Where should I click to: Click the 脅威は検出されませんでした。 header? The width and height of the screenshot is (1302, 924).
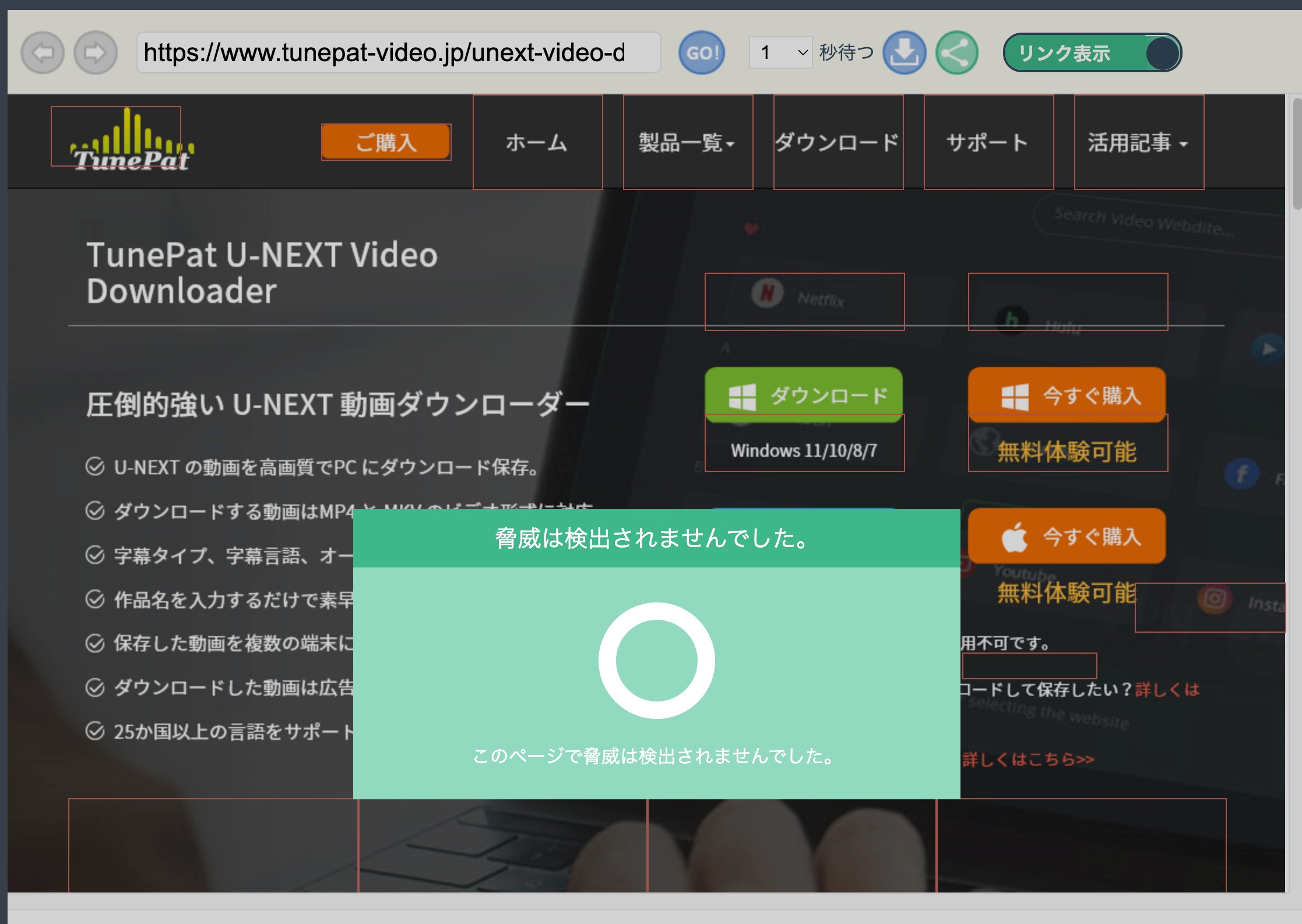(657, 538)
